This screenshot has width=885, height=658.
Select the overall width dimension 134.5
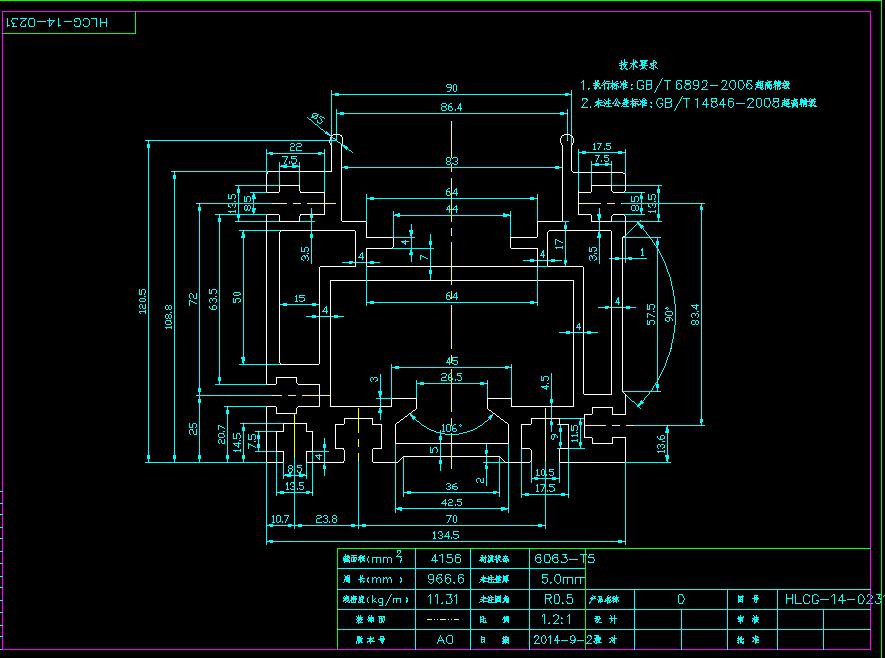tap(445, 534)
